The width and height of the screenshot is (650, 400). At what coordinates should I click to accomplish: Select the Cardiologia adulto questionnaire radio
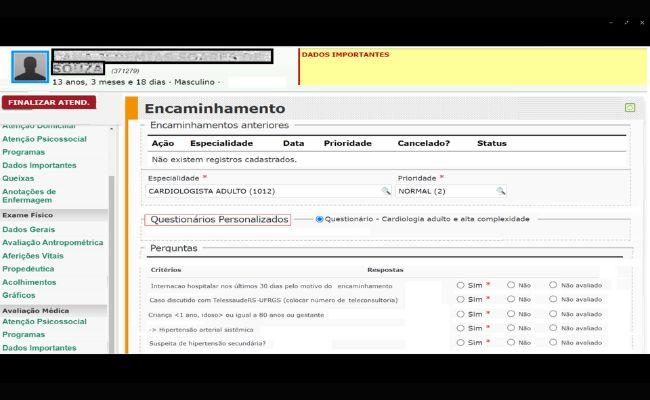pyautogui.click(x=320, y=219)
